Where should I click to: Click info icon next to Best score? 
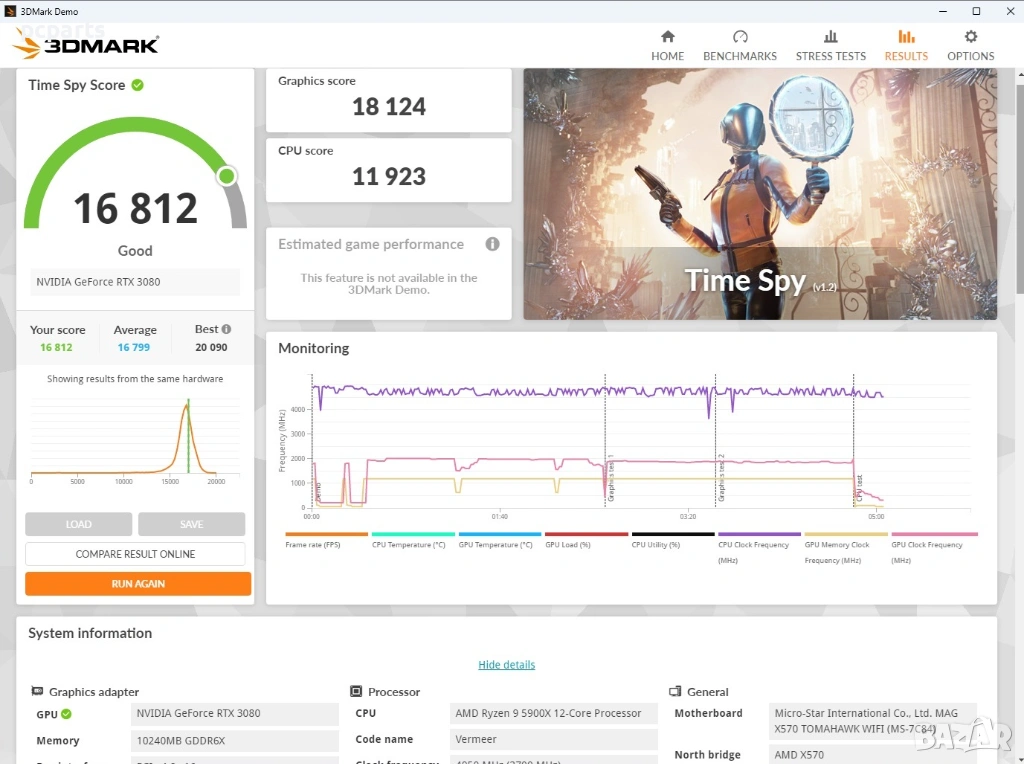coord(227,329)
